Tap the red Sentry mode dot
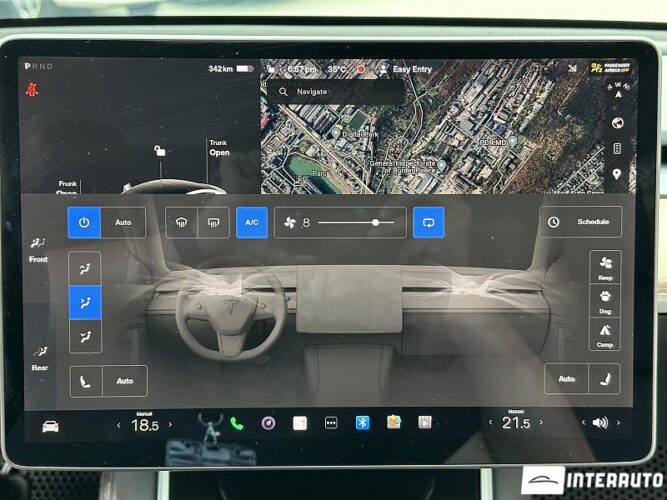The image size is (667, 500). pos(361,69)
